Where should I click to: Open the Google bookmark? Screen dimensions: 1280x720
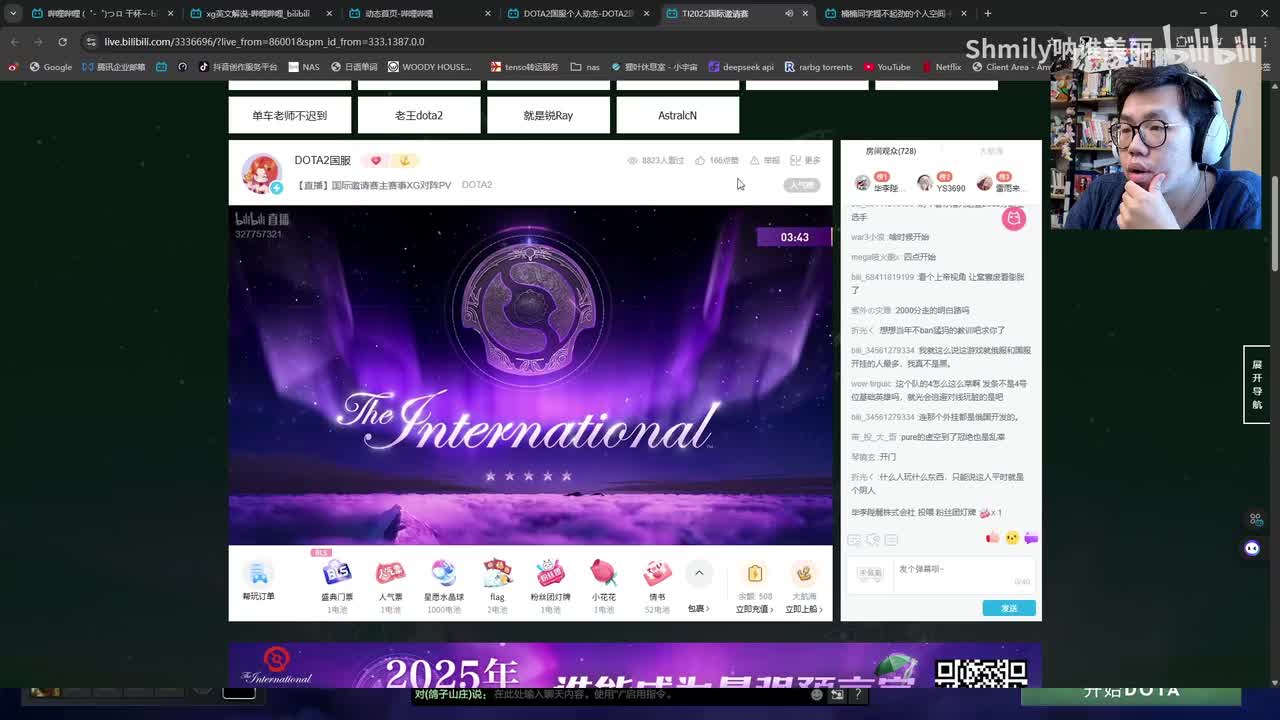pyautogui.click(x=51, y=67)
